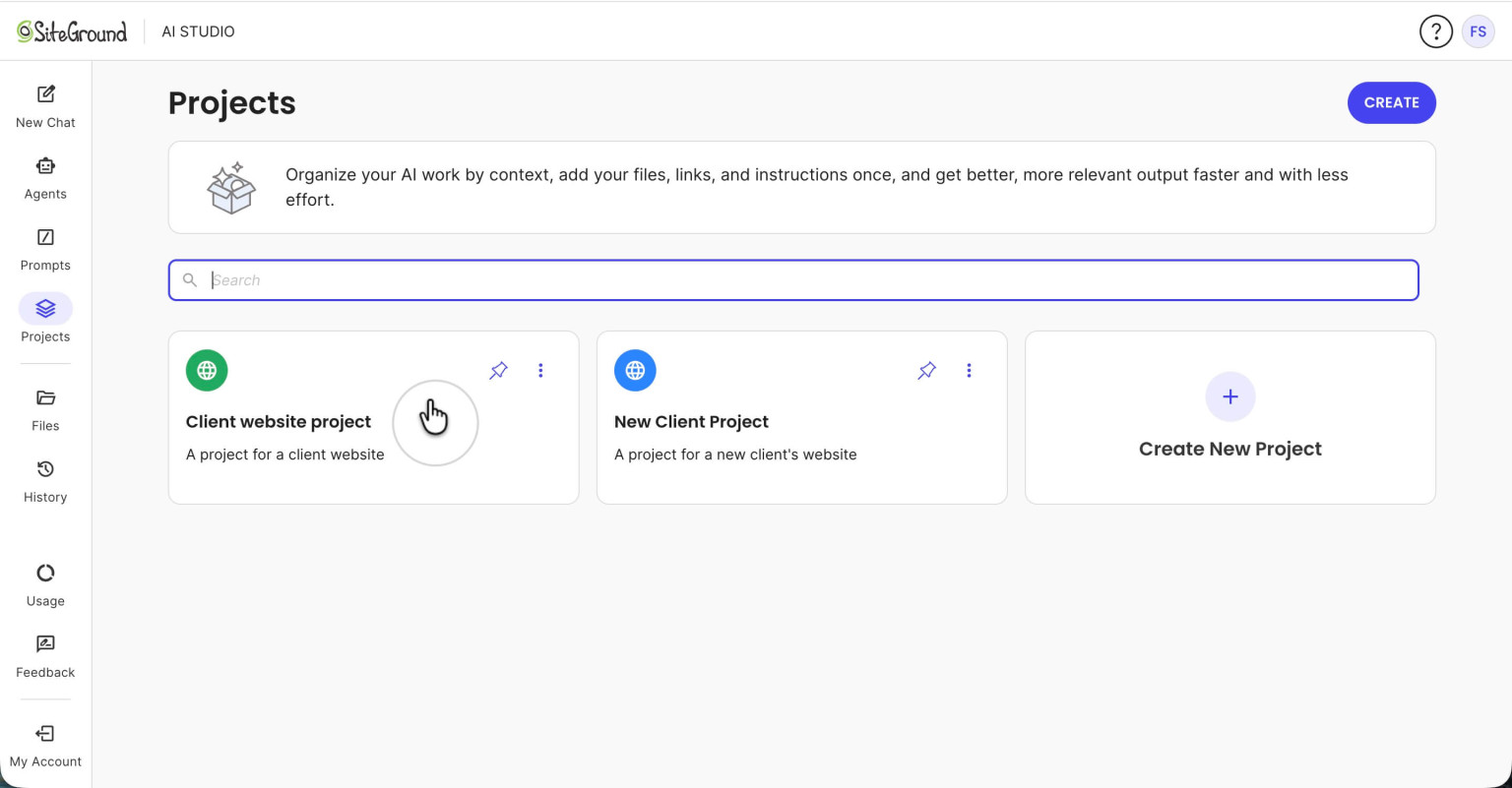1512x788 pixels.
Task: Select the description "A project for a new client's website"
Action: [735, 455]
